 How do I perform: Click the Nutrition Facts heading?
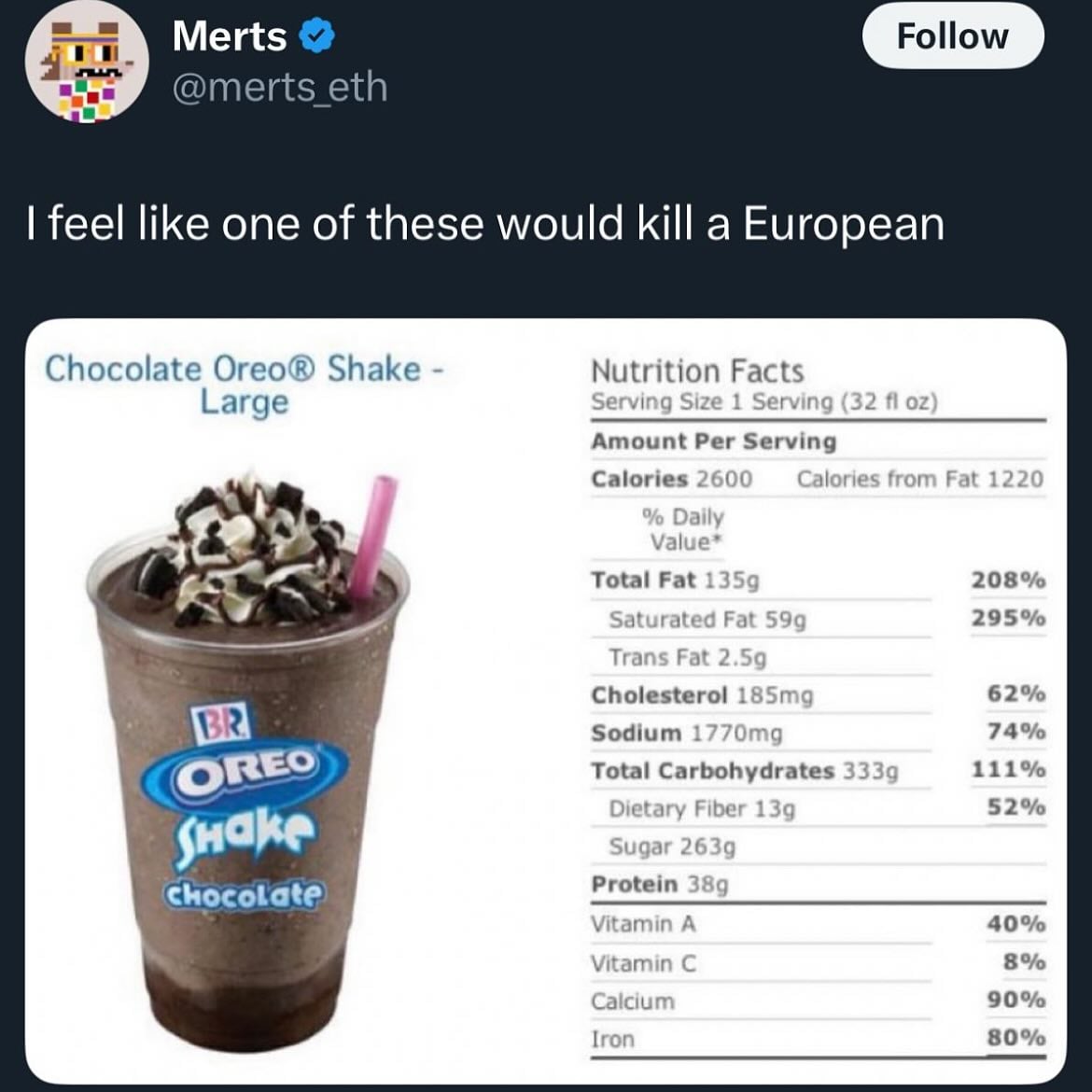tap(697, 371)
